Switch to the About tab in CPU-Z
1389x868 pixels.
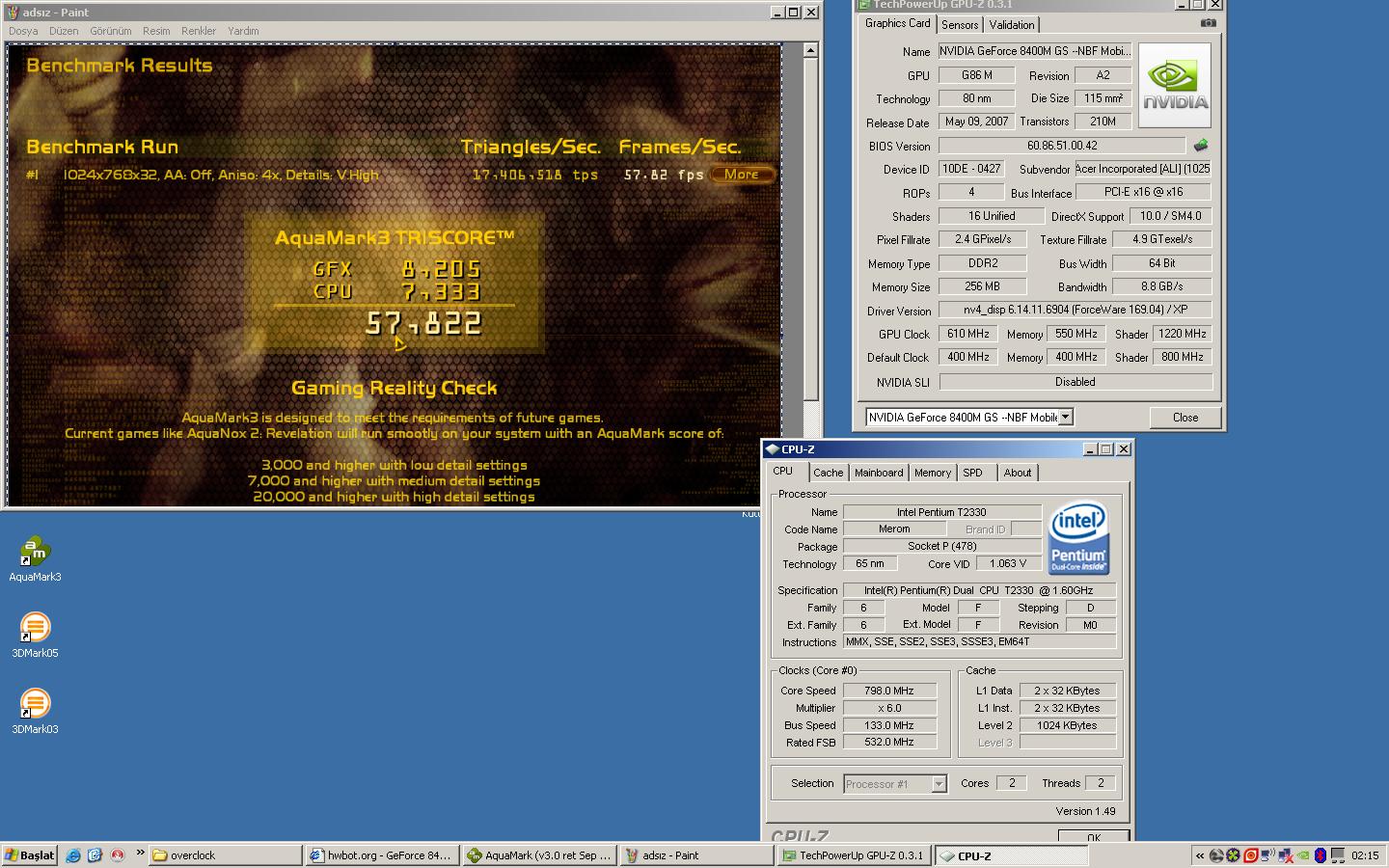1018,473
